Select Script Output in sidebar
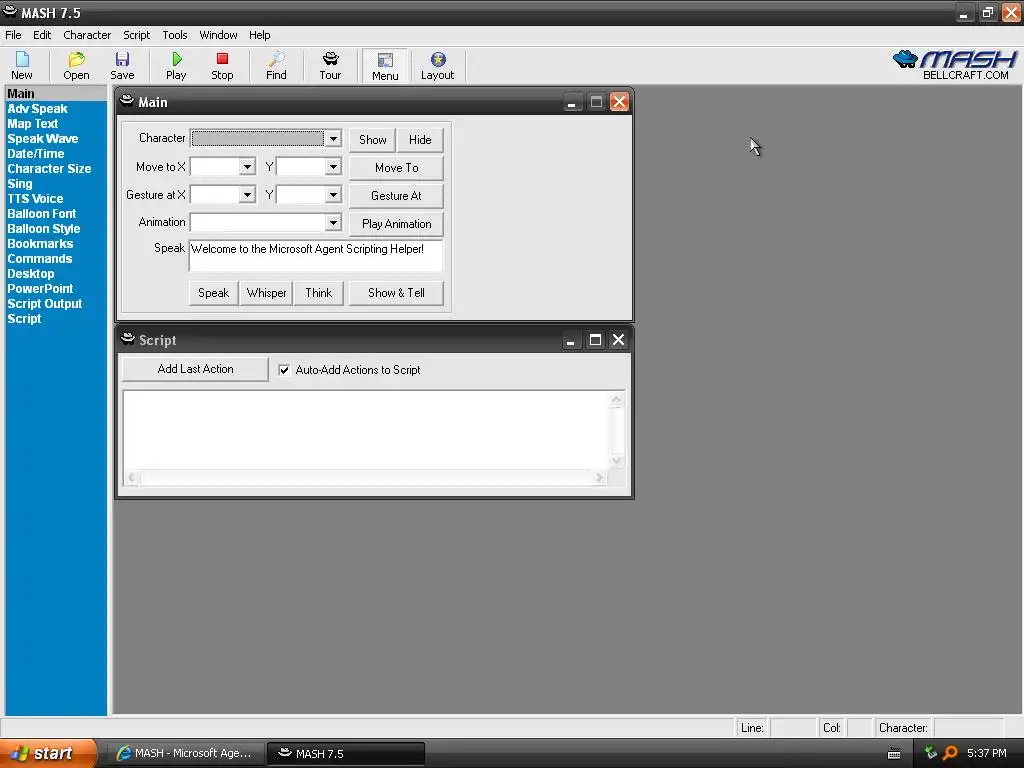 tap(44, 304)
